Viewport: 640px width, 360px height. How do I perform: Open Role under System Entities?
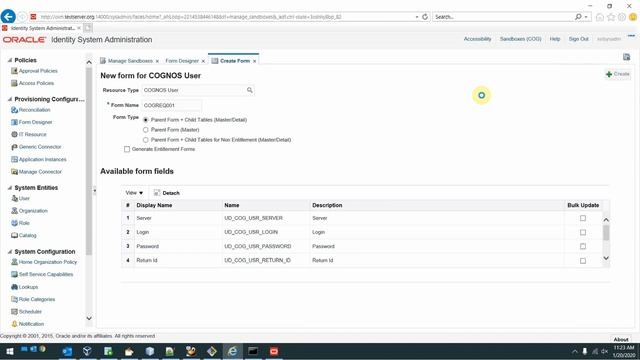24,223
